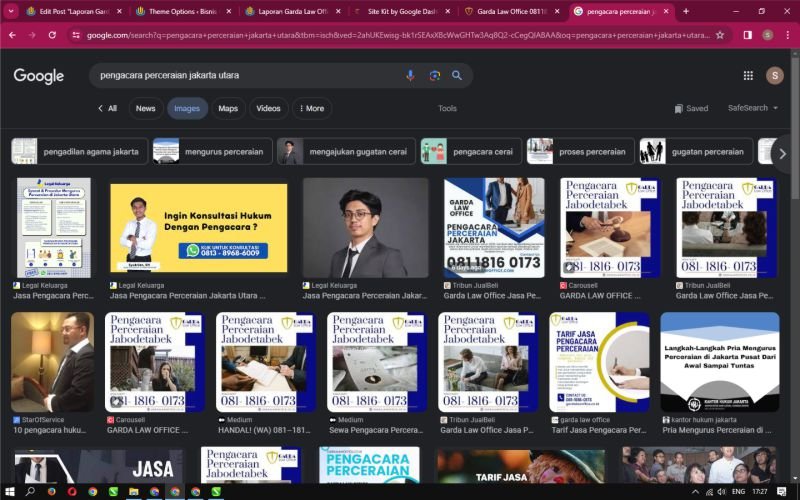Close the 'Theme Options - Bisnis' tab
Image resolution: width=800 pixels, height=500 pixels.
(229, 11)
